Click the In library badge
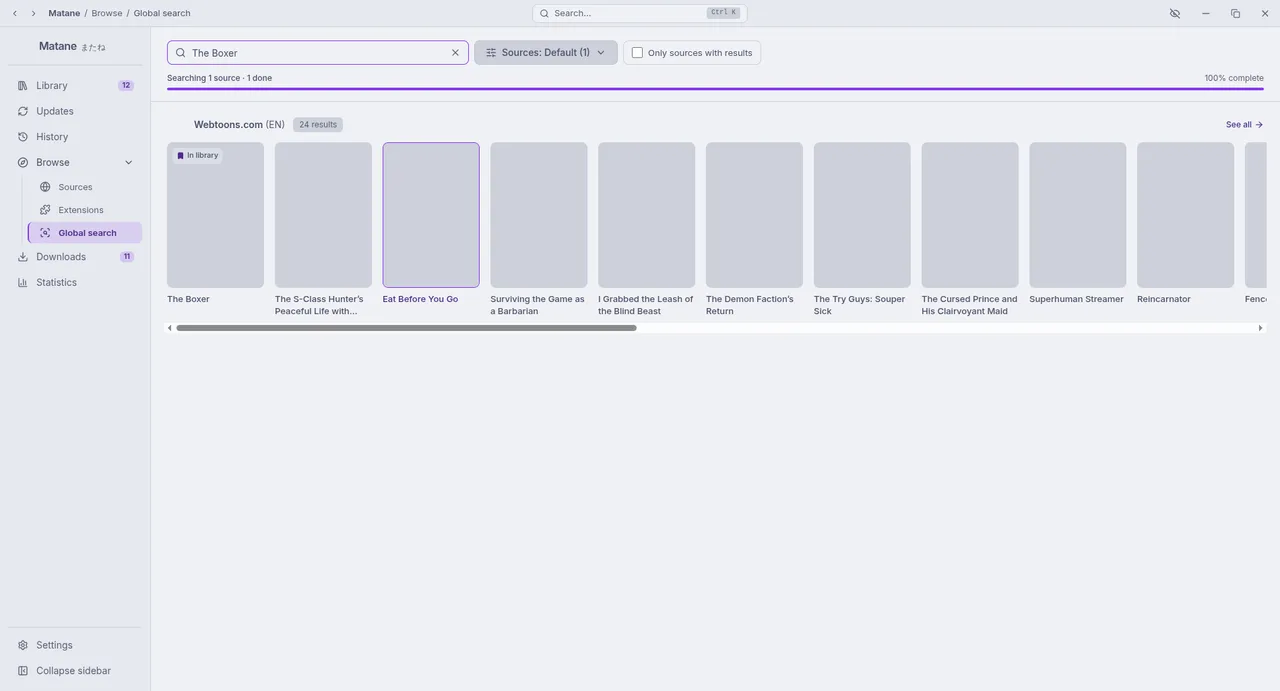Viewport: 1280px width, 691px height. click(197, 155)
